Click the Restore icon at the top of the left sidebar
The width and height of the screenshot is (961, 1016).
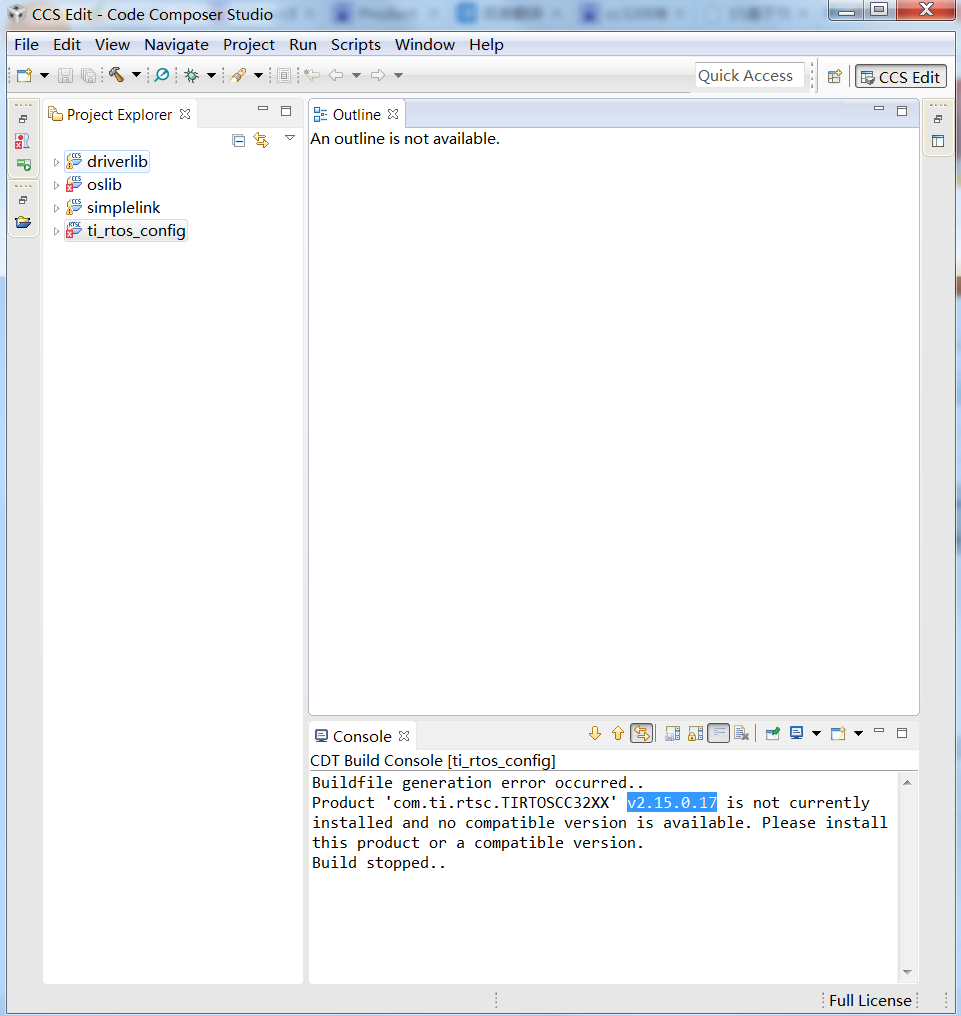click(x=23, y=119)
